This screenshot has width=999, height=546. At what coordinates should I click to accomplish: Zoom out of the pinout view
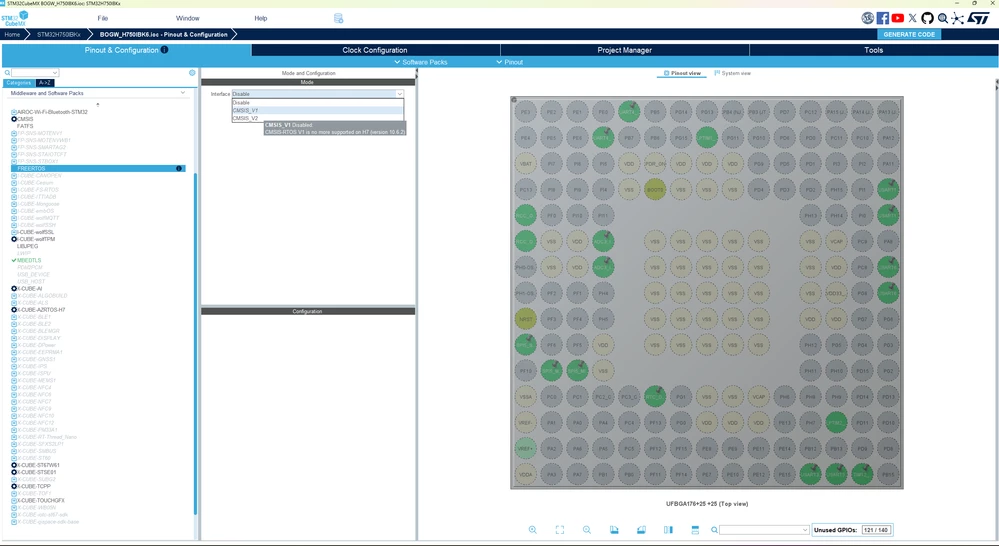click(x=587, y=529)
